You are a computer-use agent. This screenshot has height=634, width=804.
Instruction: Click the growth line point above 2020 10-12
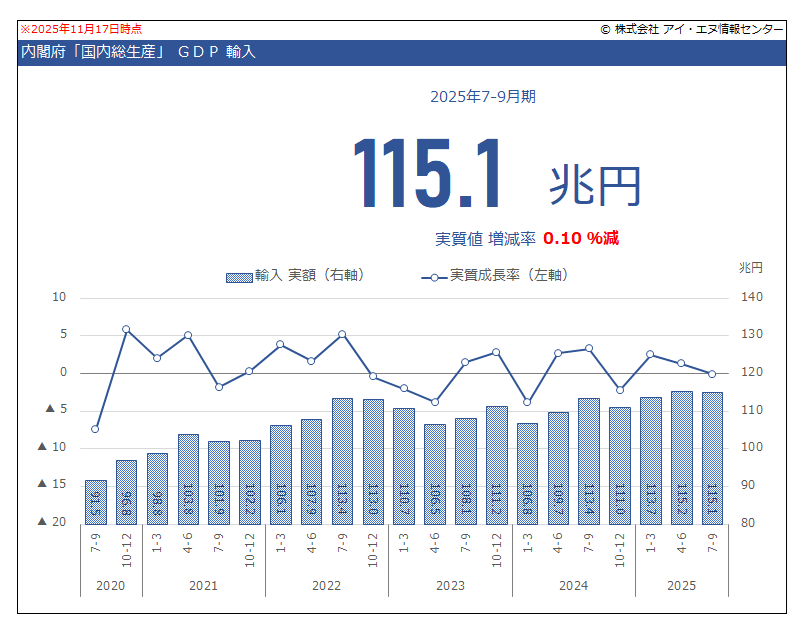click(126, 329)
